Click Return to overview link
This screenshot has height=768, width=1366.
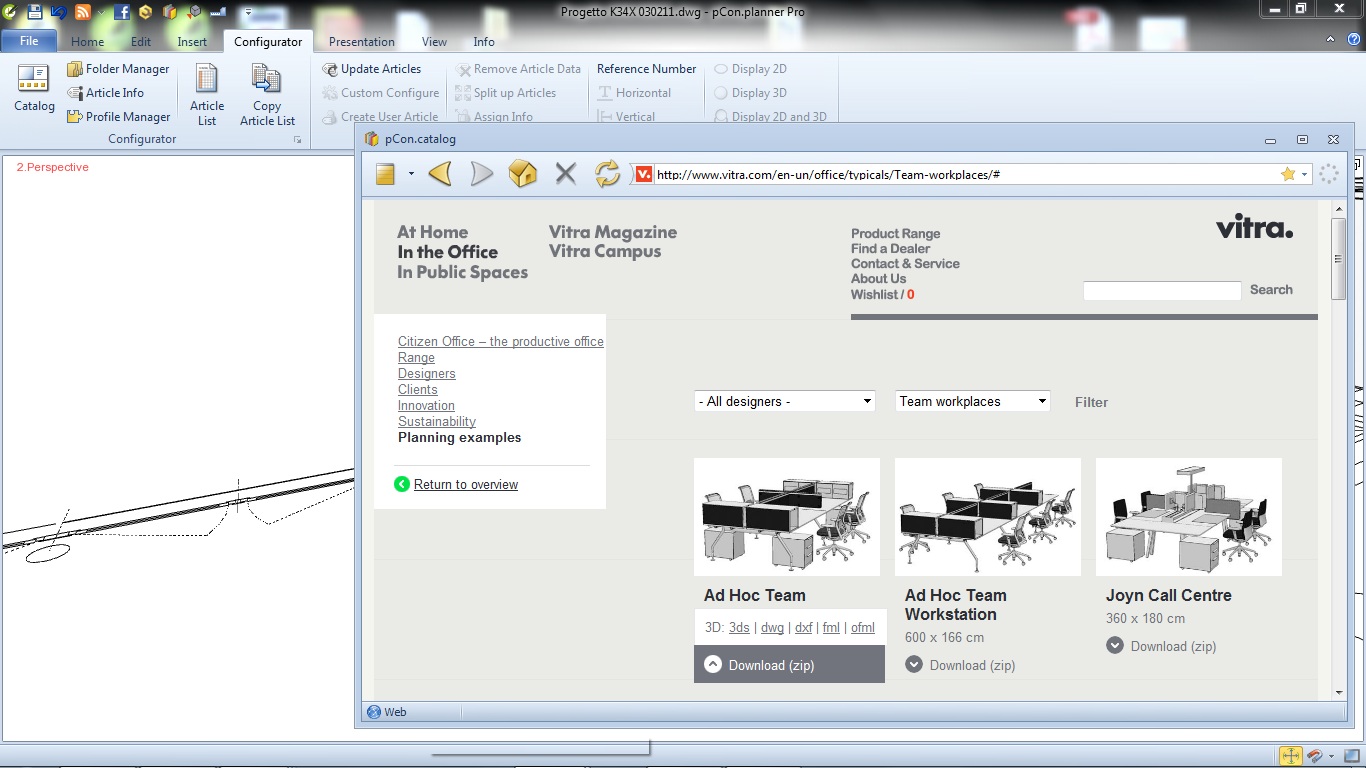click(x=466, y=485)
